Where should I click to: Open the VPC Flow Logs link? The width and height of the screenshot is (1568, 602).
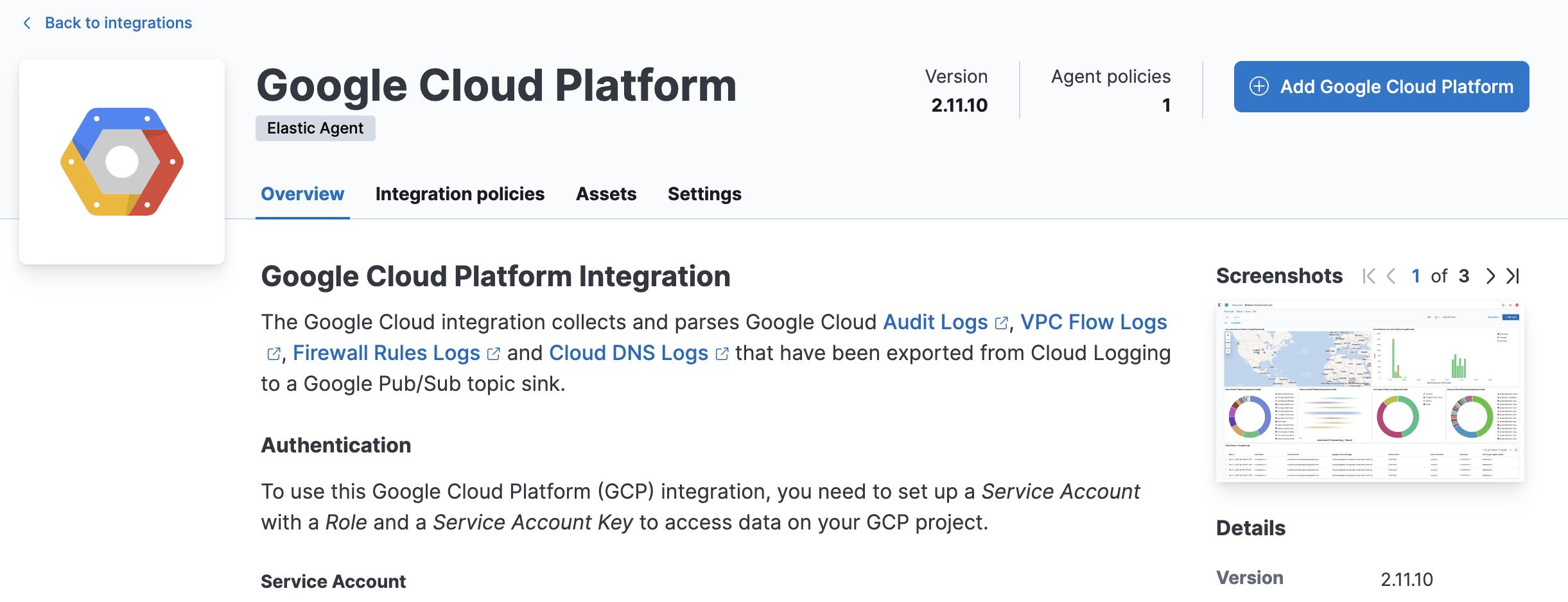pyautogui.click(x=1095, y=323)
